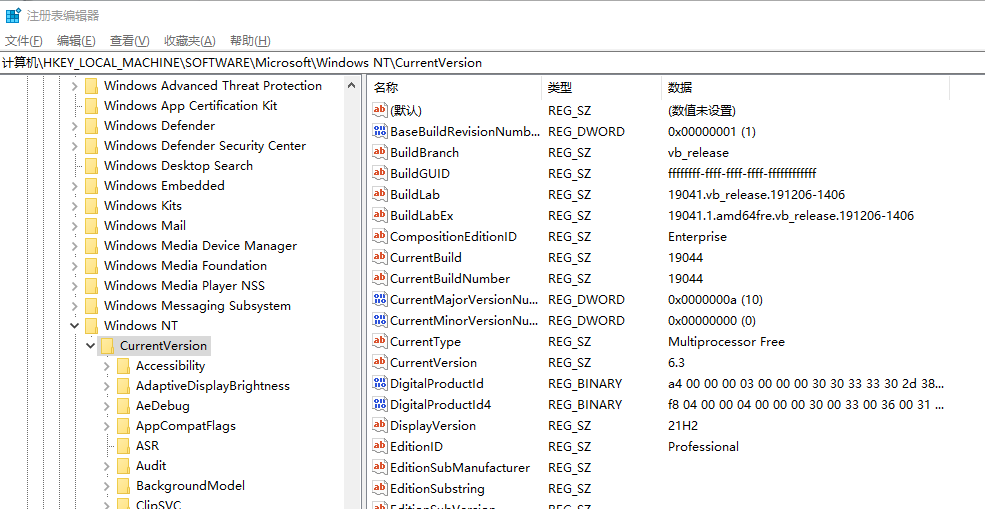Screen dimensions: 985x509
Task: Open the 查看(V) menu
Action: tap(129, 41)
